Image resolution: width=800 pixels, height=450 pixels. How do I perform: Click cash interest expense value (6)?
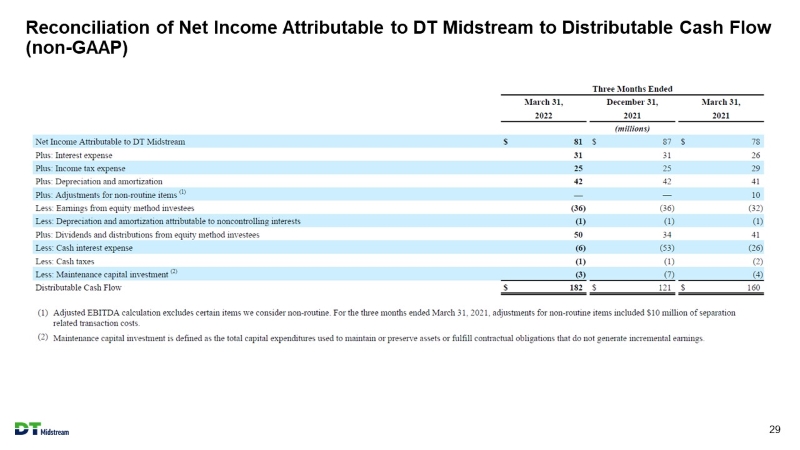[580, 248]
